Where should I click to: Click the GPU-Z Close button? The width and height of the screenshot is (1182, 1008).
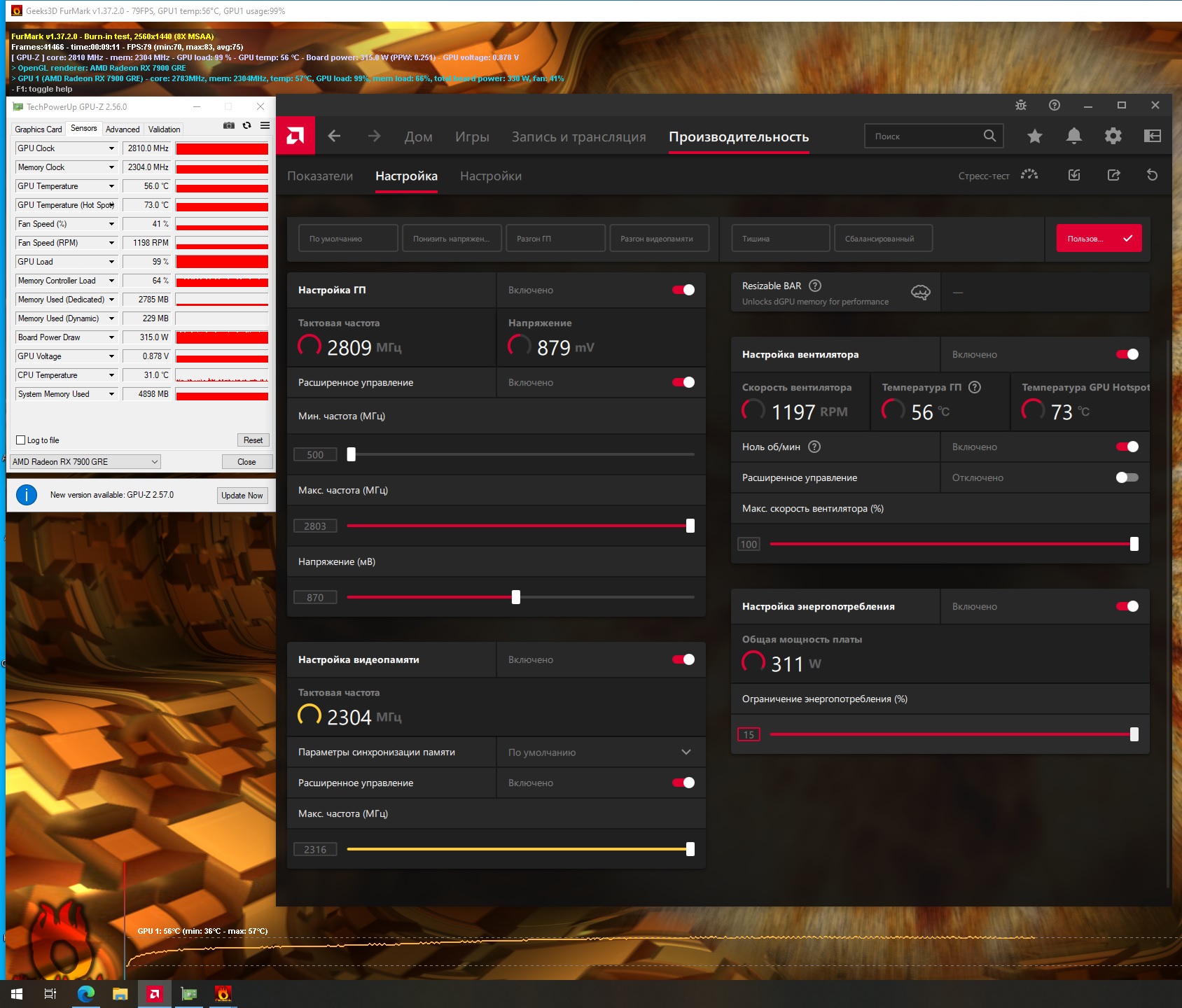click(246, 461)
